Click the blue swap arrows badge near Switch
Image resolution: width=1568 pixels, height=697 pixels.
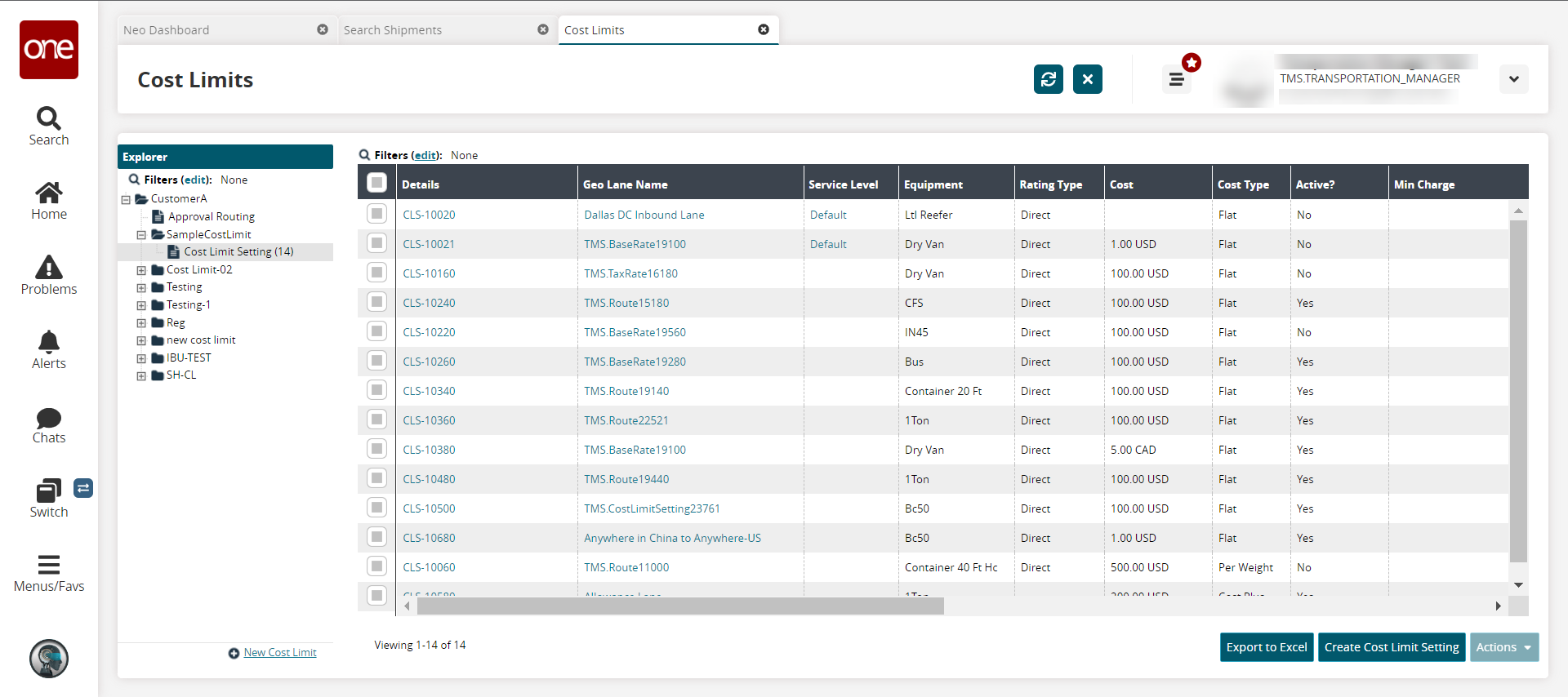click(x=83, y=488)
